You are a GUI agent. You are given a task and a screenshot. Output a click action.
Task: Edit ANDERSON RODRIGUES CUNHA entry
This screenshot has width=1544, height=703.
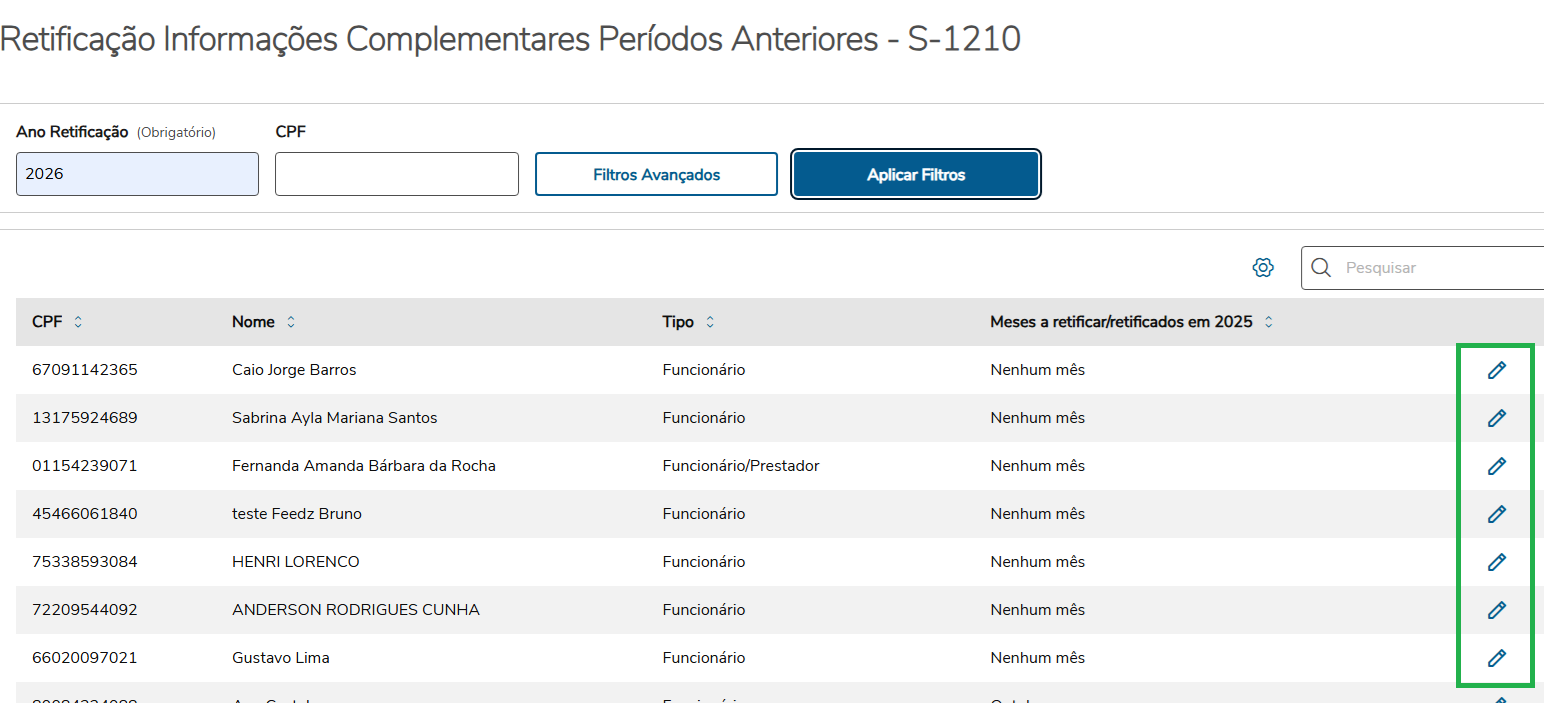1496,610
